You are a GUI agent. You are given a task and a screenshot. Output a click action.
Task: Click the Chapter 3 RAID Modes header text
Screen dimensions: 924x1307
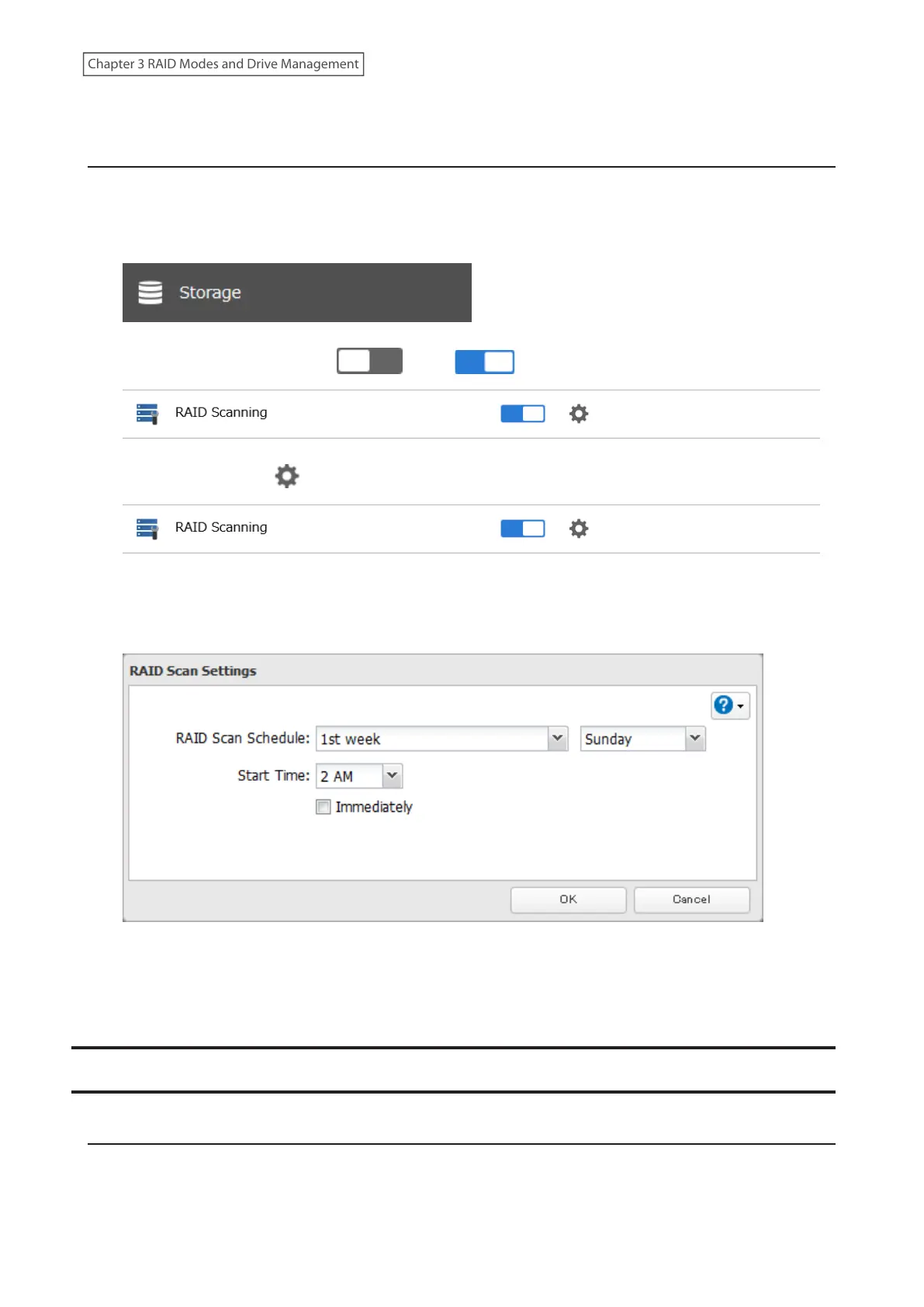[223, 64]
